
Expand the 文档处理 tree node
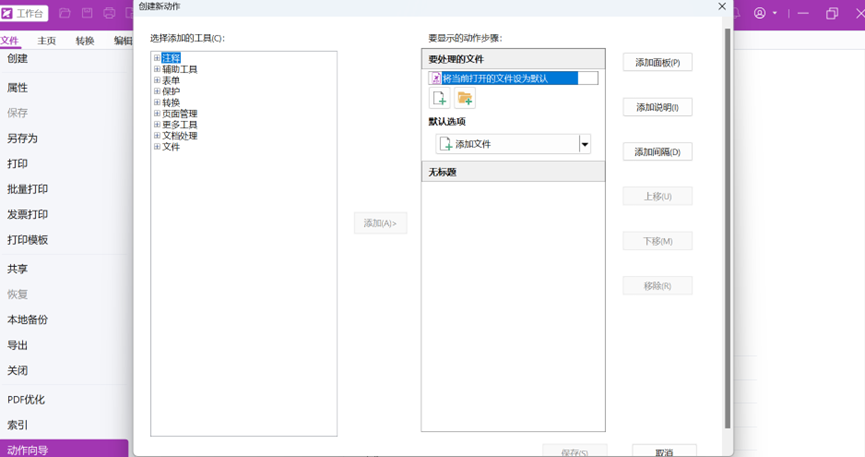[x=157, y=135]
